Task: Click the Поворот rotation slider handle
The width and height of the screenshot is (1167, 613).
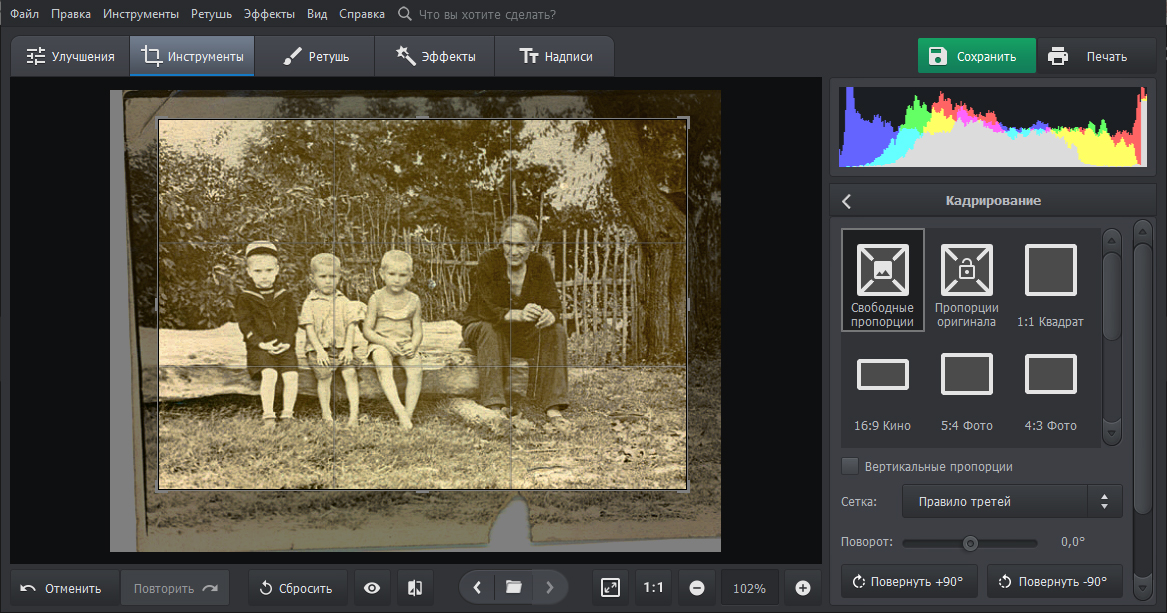Action: click(969, 543)
